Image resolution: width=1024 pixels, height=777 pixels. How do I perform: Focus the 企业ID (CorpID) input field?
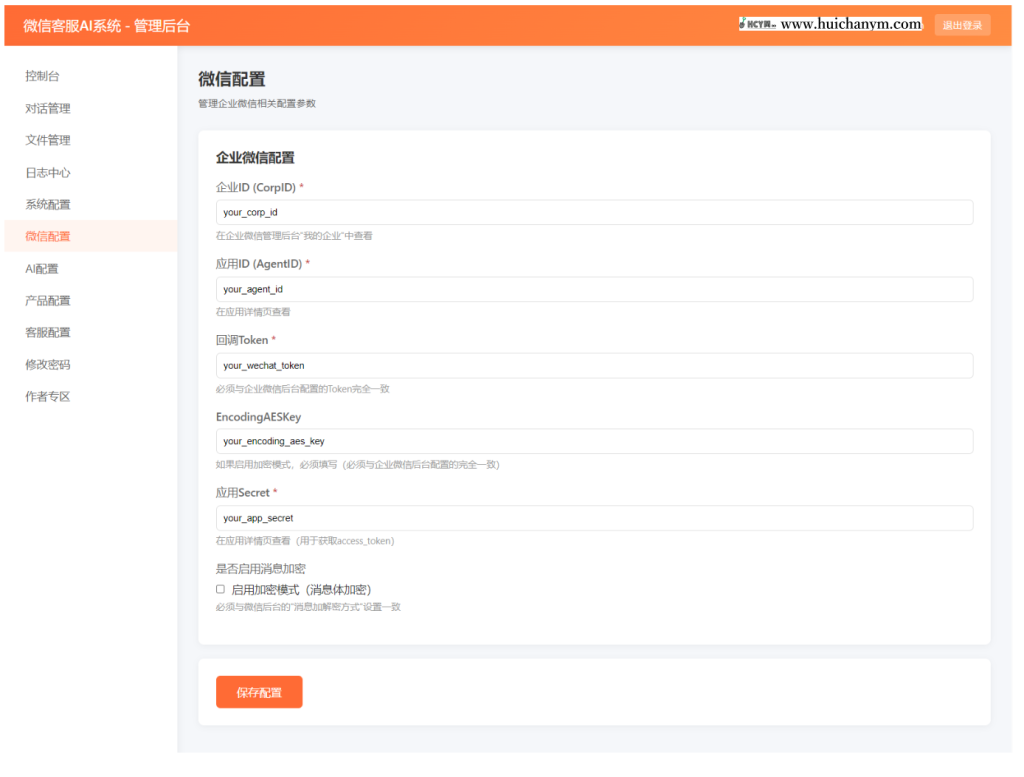[594, 212]
